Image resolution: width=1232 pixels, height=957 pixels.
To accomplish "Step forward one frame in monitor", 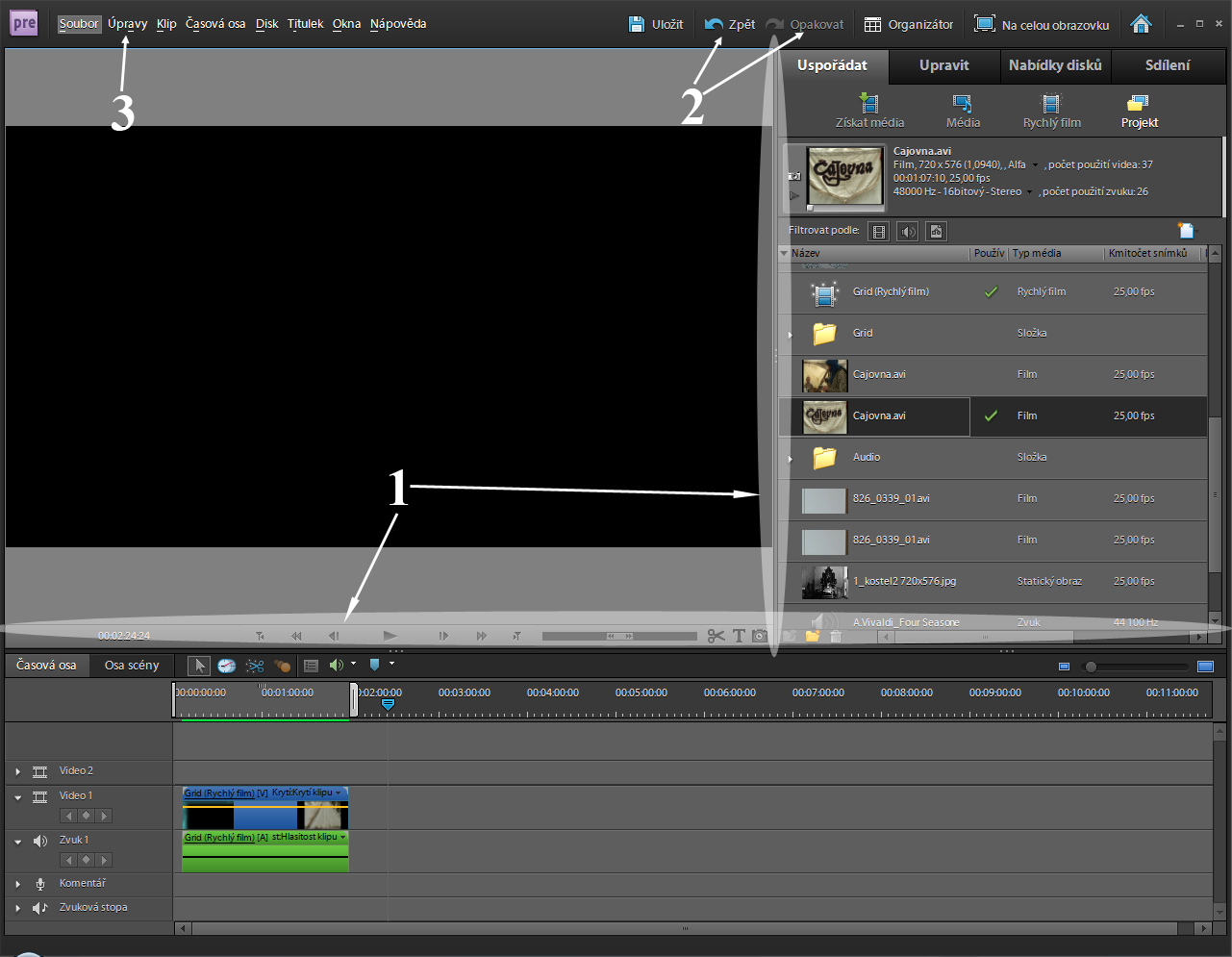I will 443,636.
